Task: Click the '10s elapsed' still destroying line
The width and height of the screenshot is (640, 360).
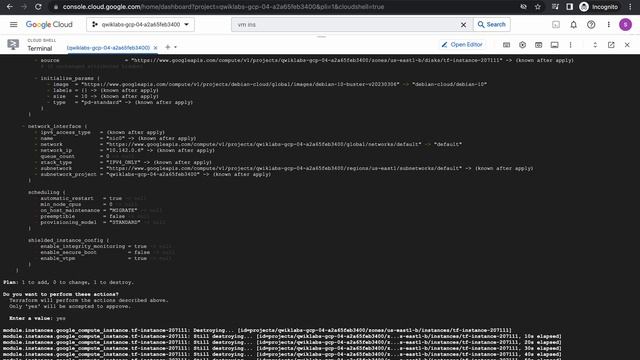Action: [282, 336]
